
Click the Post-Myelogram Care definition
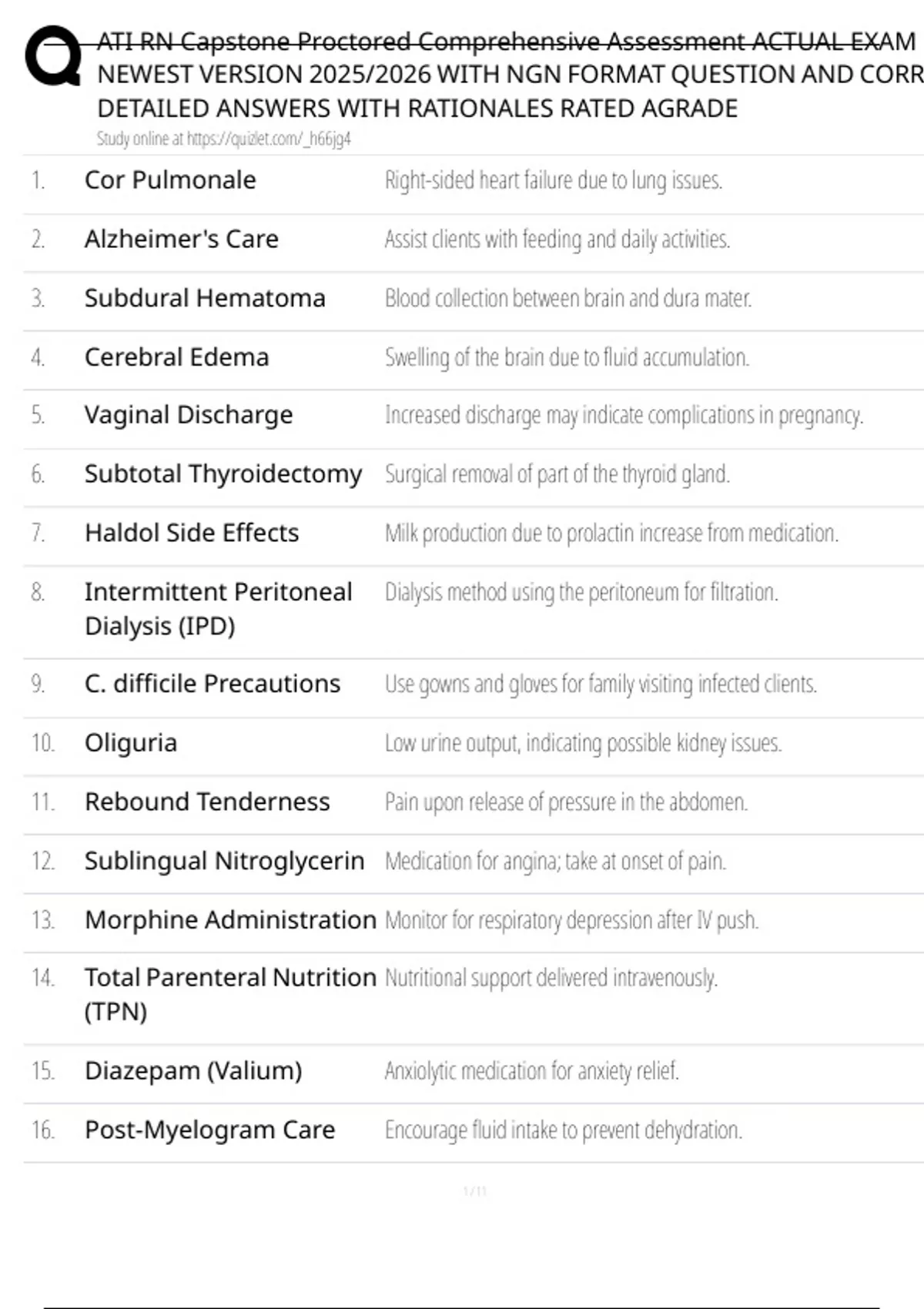563,1130
